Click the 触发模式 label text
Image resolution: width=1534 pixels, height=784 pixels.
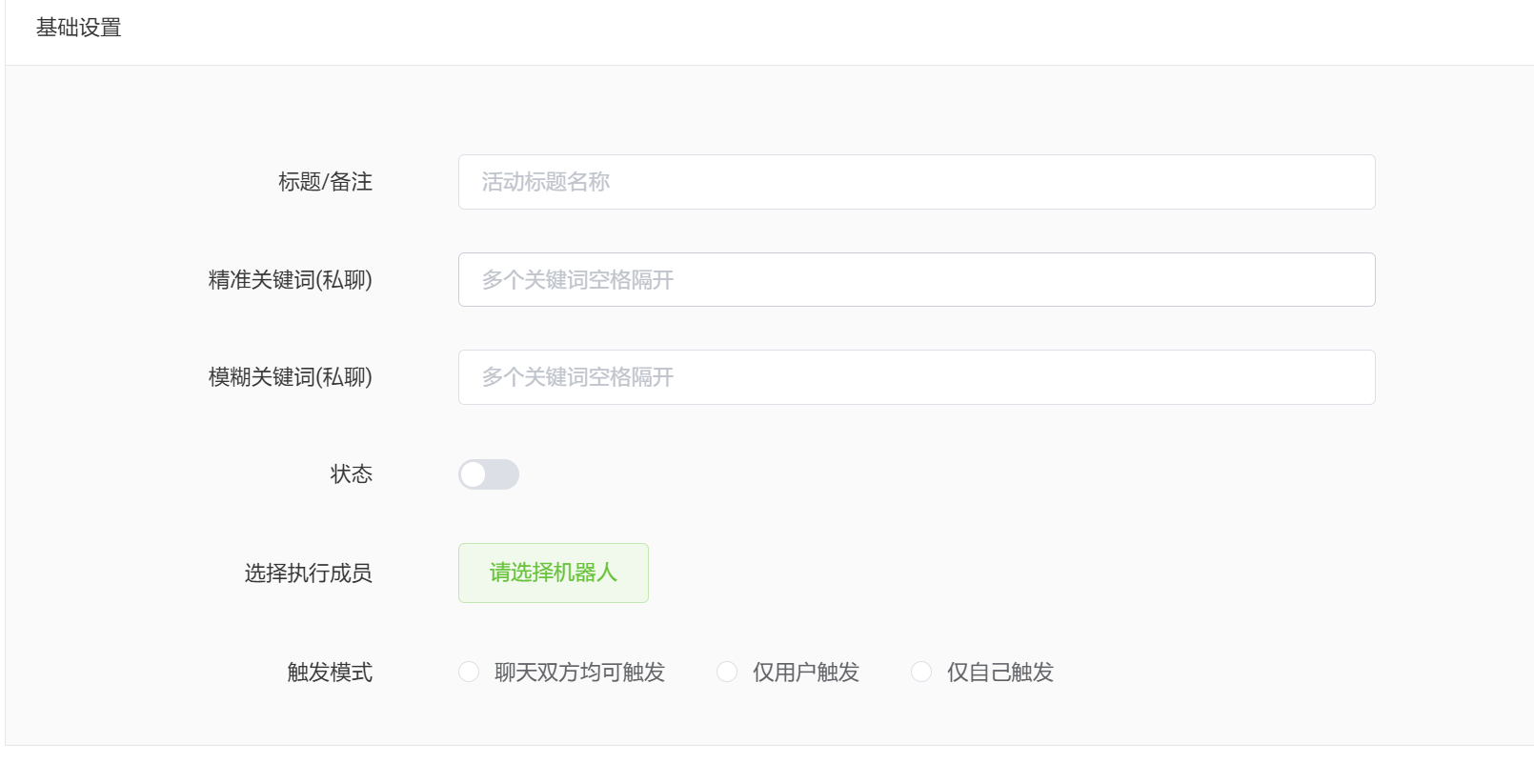point(330,673)
